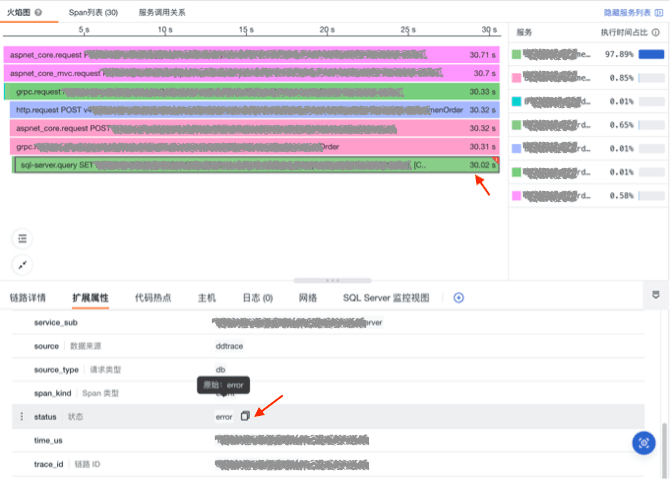Select the sql-server.query 30.02 s span
Screen dimensions: 672x482
coord(256,165)
